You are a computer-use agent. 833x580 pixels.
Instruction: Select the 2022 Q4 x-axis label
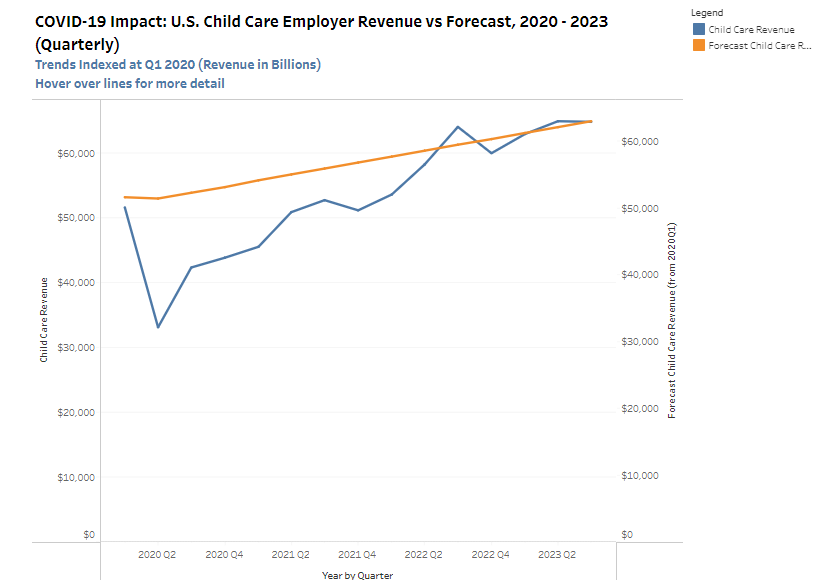(x=491, y=553)
